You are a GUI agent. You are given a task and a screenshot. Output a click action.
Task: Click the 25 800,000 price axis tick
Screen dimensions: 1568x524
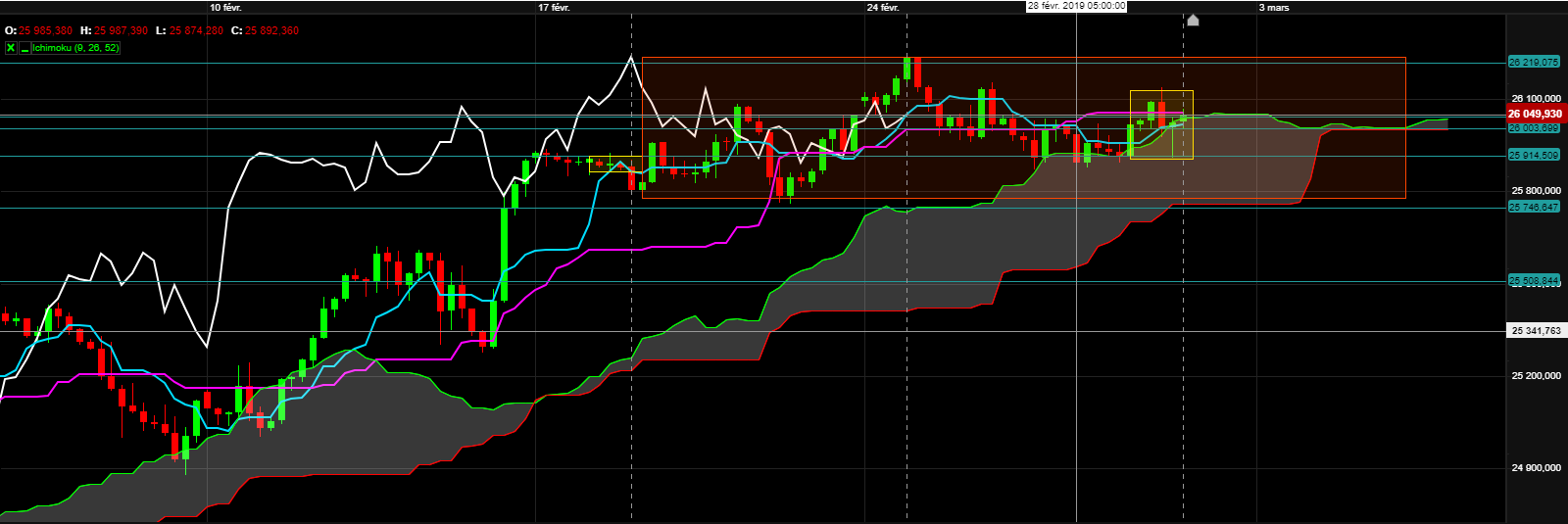pyautogui.click(x=1536, y=190)
